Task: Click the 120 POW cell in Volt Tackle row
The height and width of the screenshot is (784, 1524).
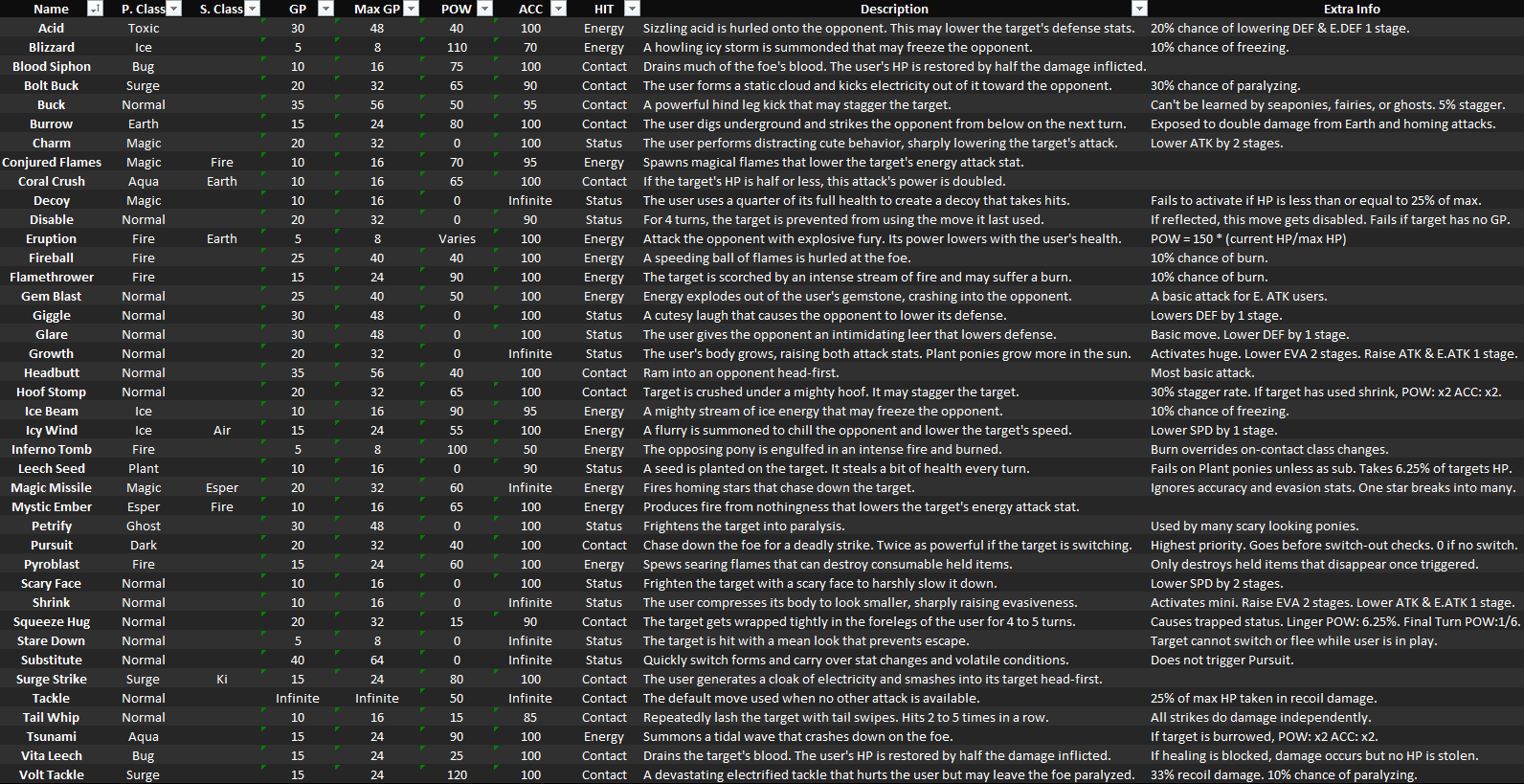Action: [x=457, y=774]
